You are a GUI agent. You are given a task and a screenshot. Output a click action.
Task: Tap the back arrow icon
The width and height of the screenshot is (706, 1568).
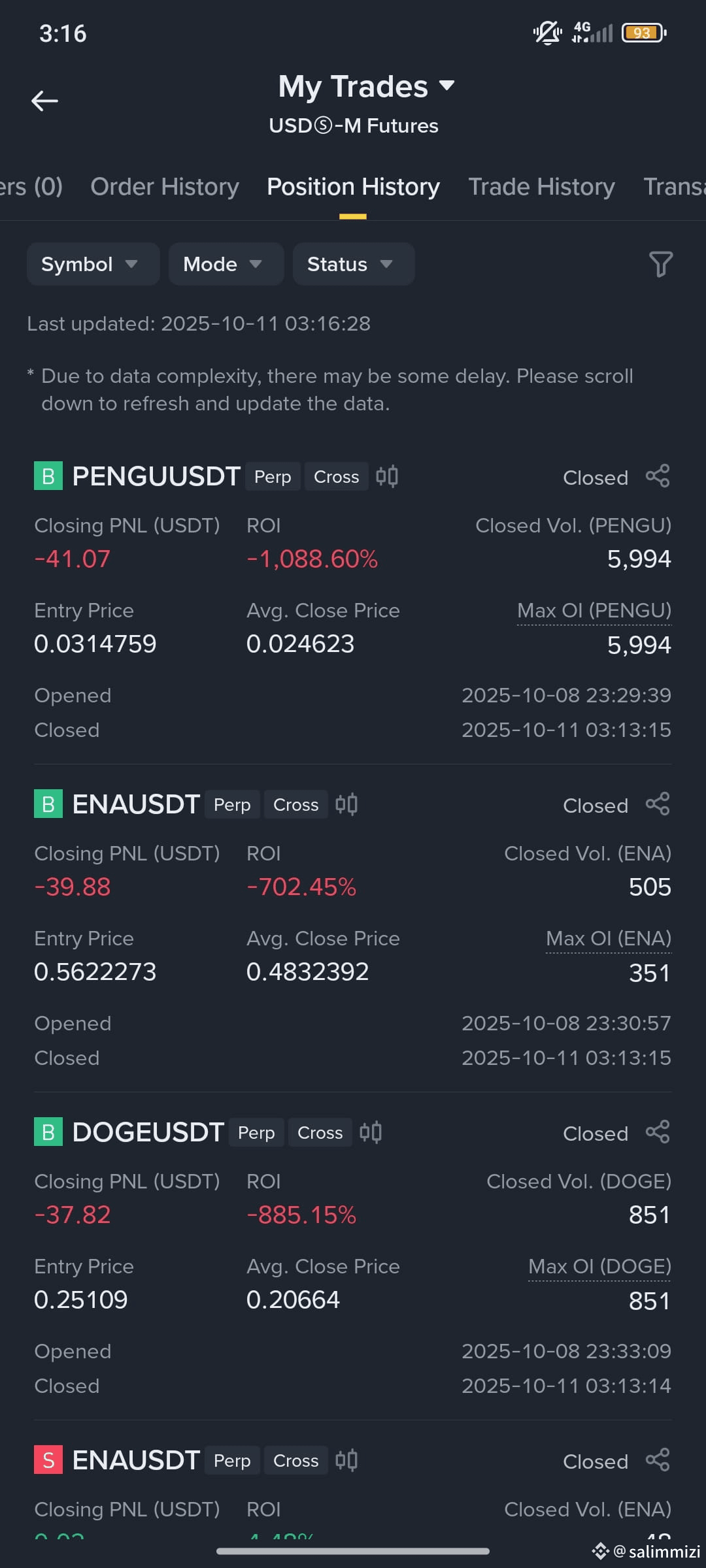[44, 101]
